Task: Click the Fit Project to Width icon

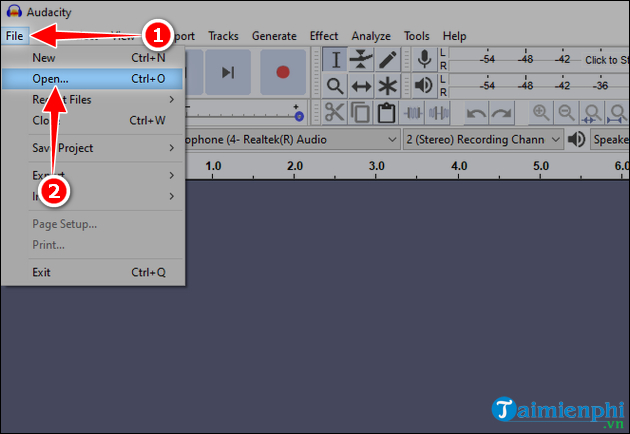Action: (x=618, y=113)
